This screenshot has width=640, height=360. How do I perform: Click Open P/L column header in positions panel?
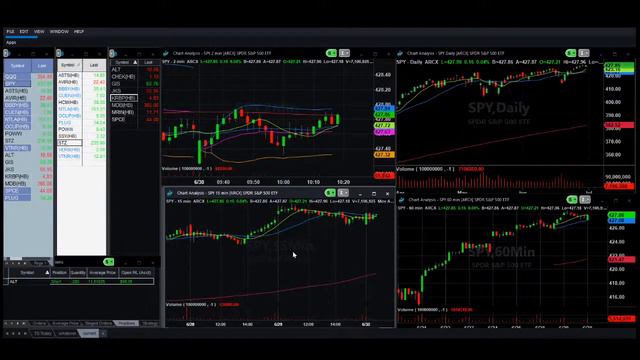point(136,272)
